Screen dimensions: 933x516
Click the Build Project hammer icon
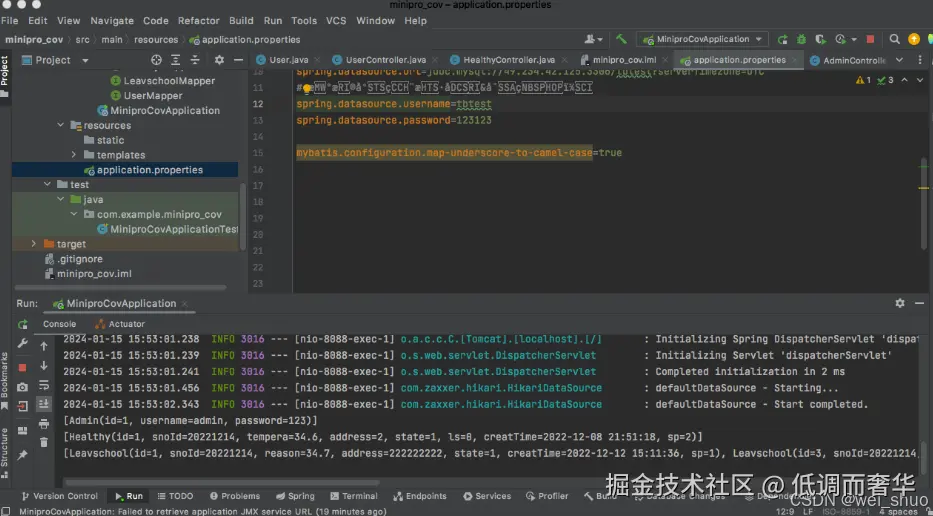(621, 39)
